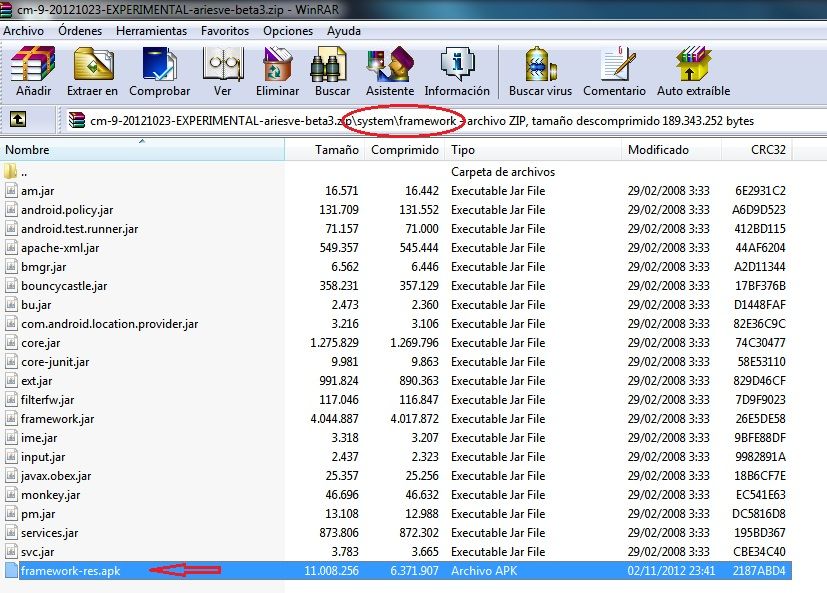Open the Buscar binoculars tool

(x=333, y=70)
